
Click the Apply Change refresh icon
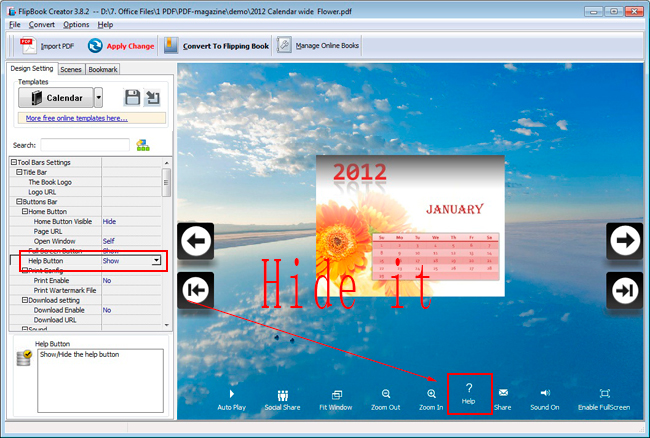pyautogui.click(x=95, y=46)
